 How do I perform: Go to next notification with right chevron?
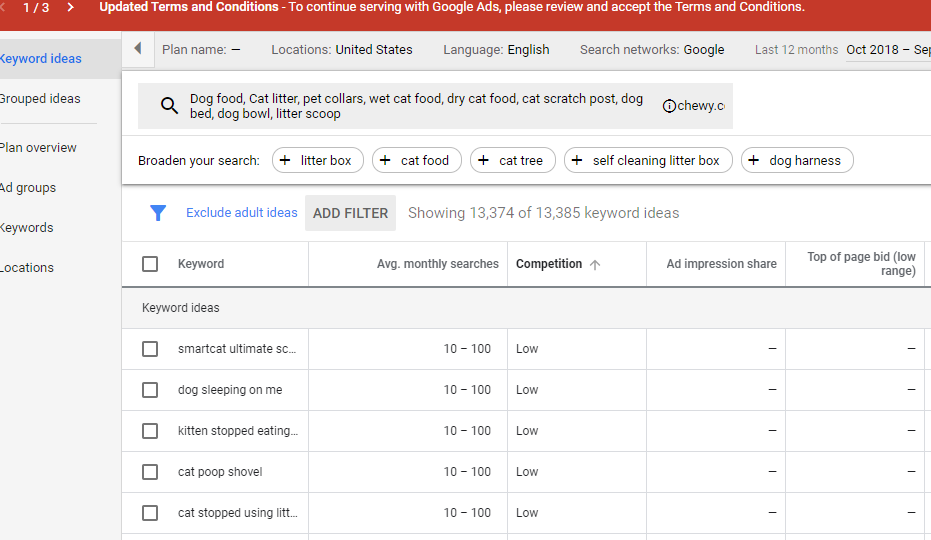tap(71, 7)
